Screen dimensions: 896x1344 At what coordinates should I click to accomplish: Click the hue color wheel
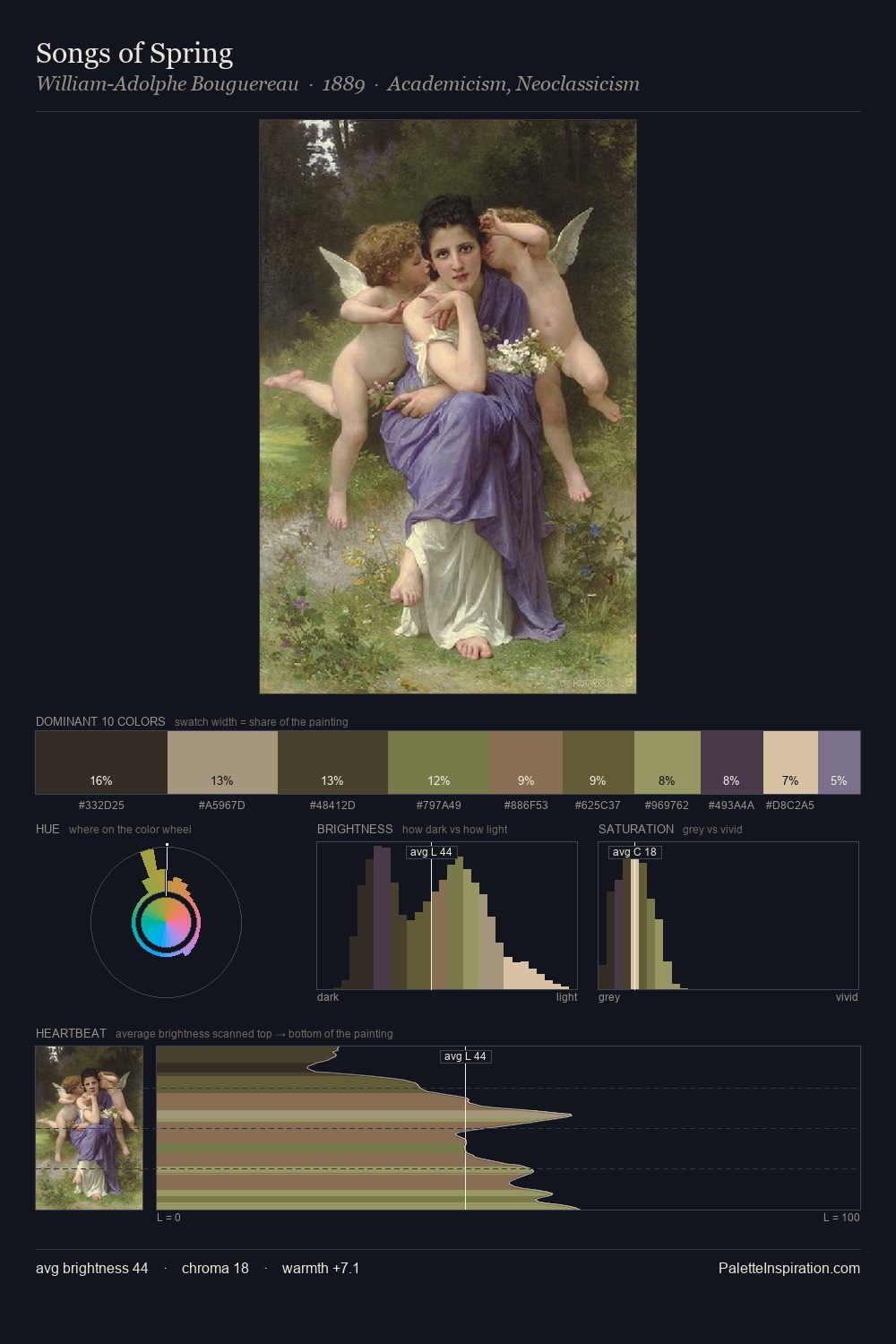point(166,922)
